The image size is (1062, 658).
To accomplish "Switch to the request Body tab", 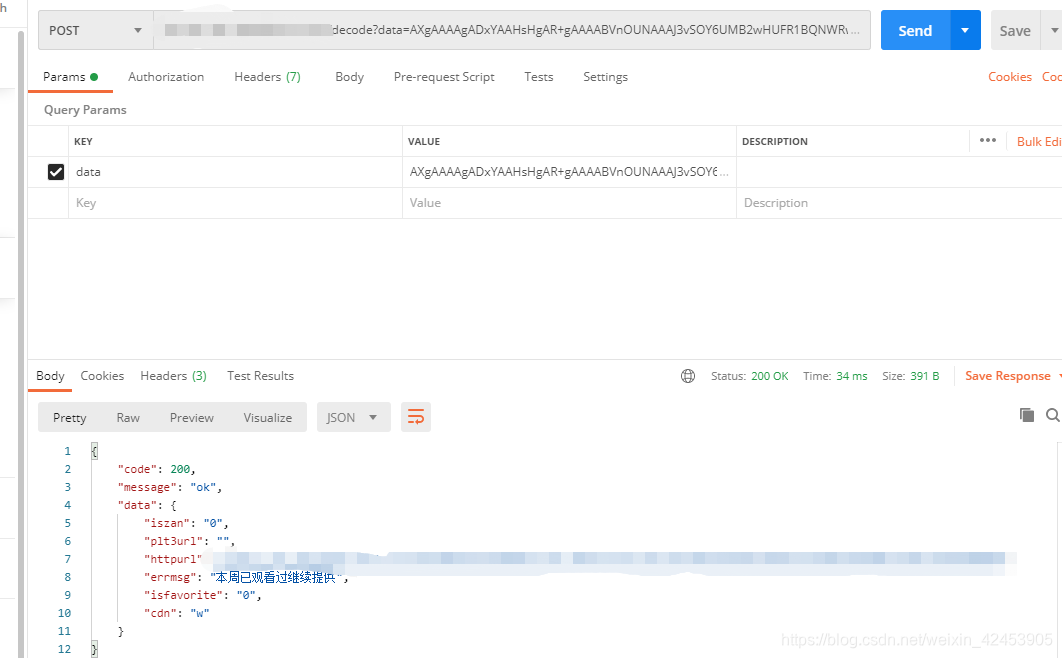I will pyautogui.click(x=349, y=76).
